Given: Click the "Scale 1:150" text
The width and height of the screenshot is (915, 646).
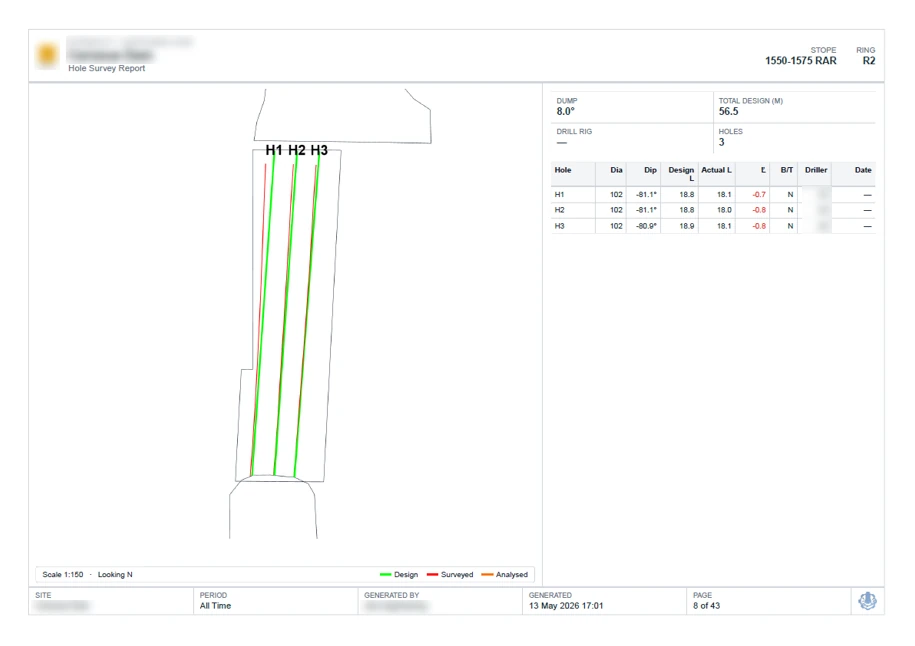Looking at the screenshot, I should [x=63, y=575].
